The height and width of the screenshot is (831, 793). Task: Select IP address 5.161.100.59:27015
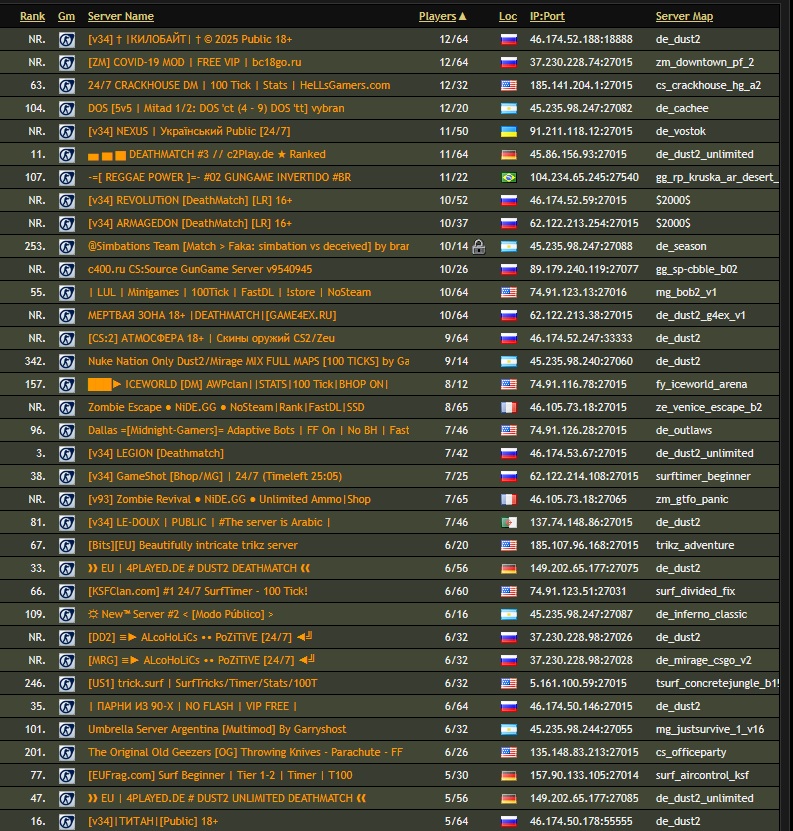tap(578, 684)
